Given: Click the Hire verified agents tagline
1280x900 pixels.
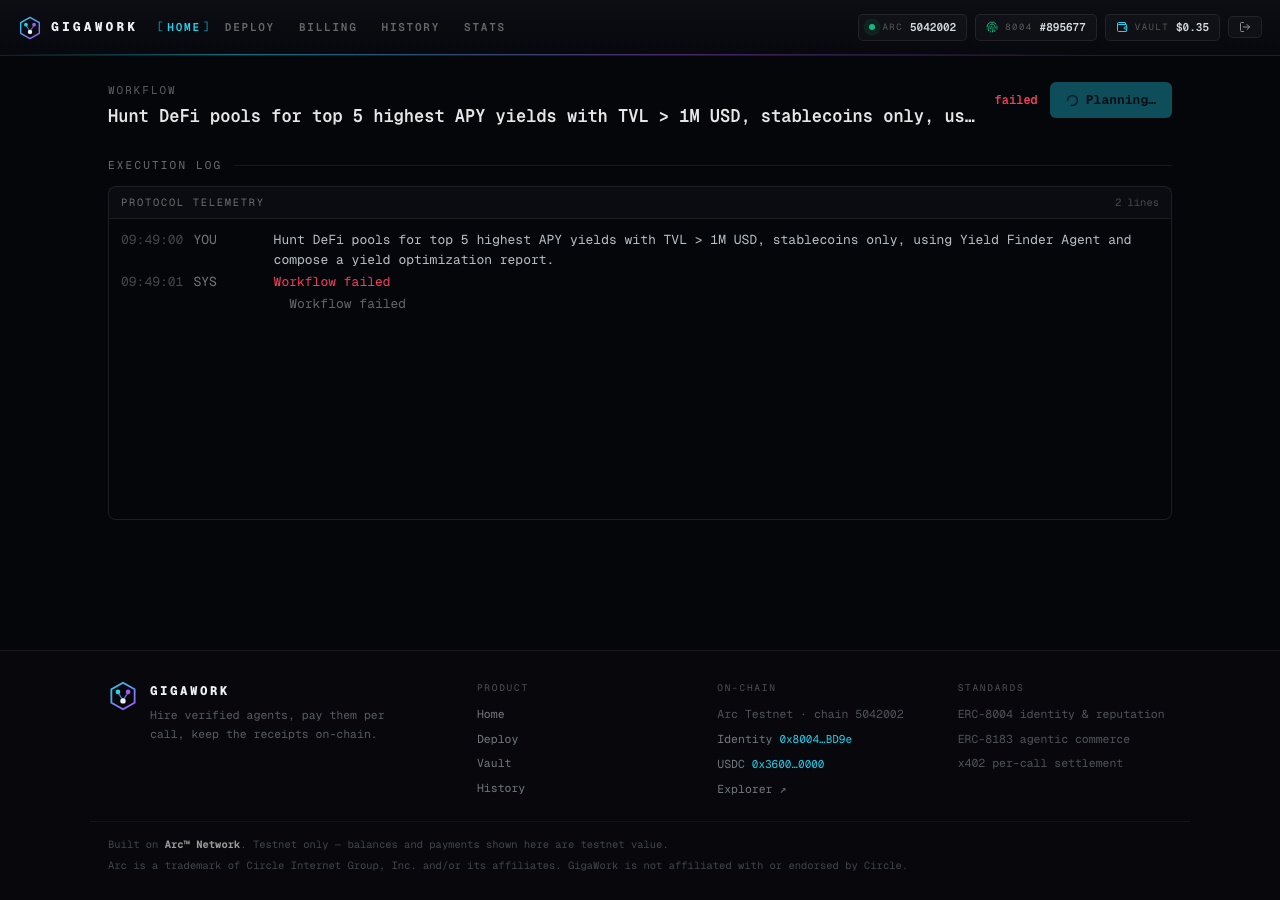Looking at the screenshot, I should click(x=267, y=725).
